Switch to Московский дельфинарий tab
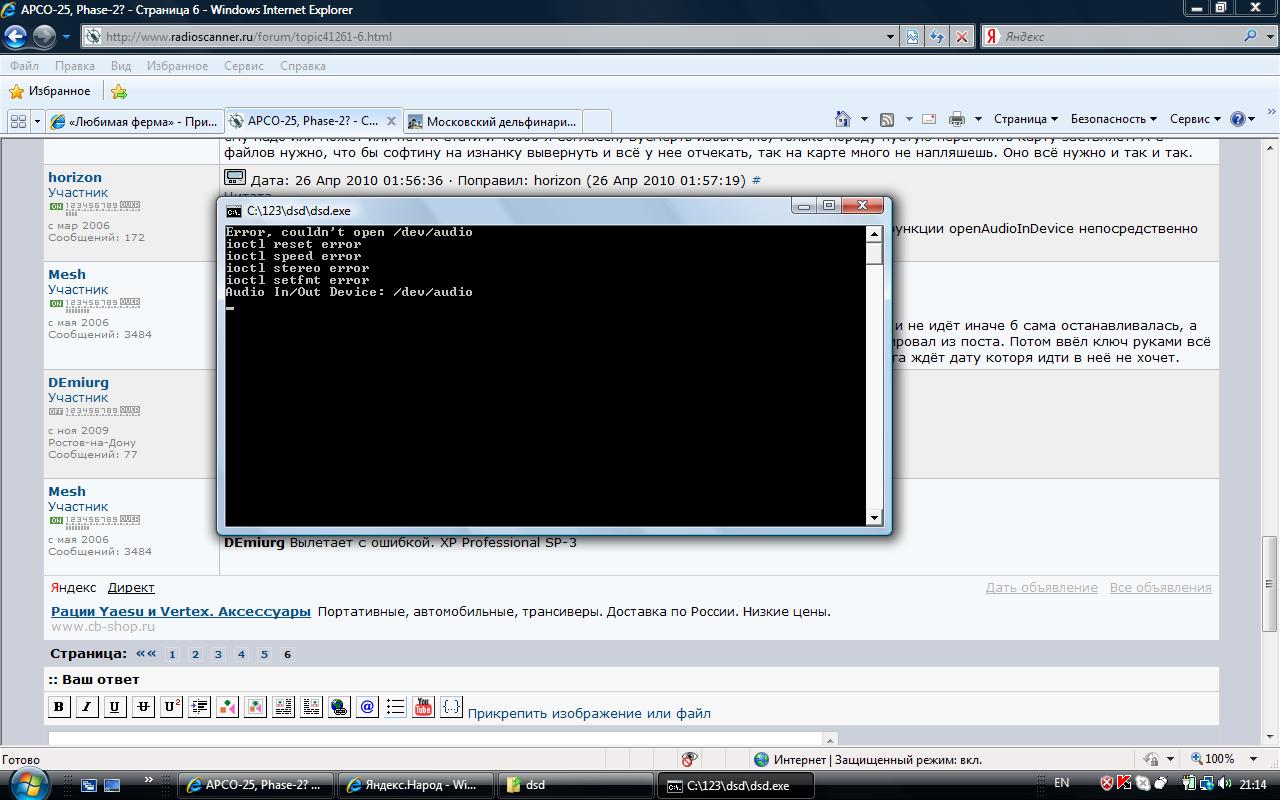Viewport: 1280px width, 800px height. [492, 121]
